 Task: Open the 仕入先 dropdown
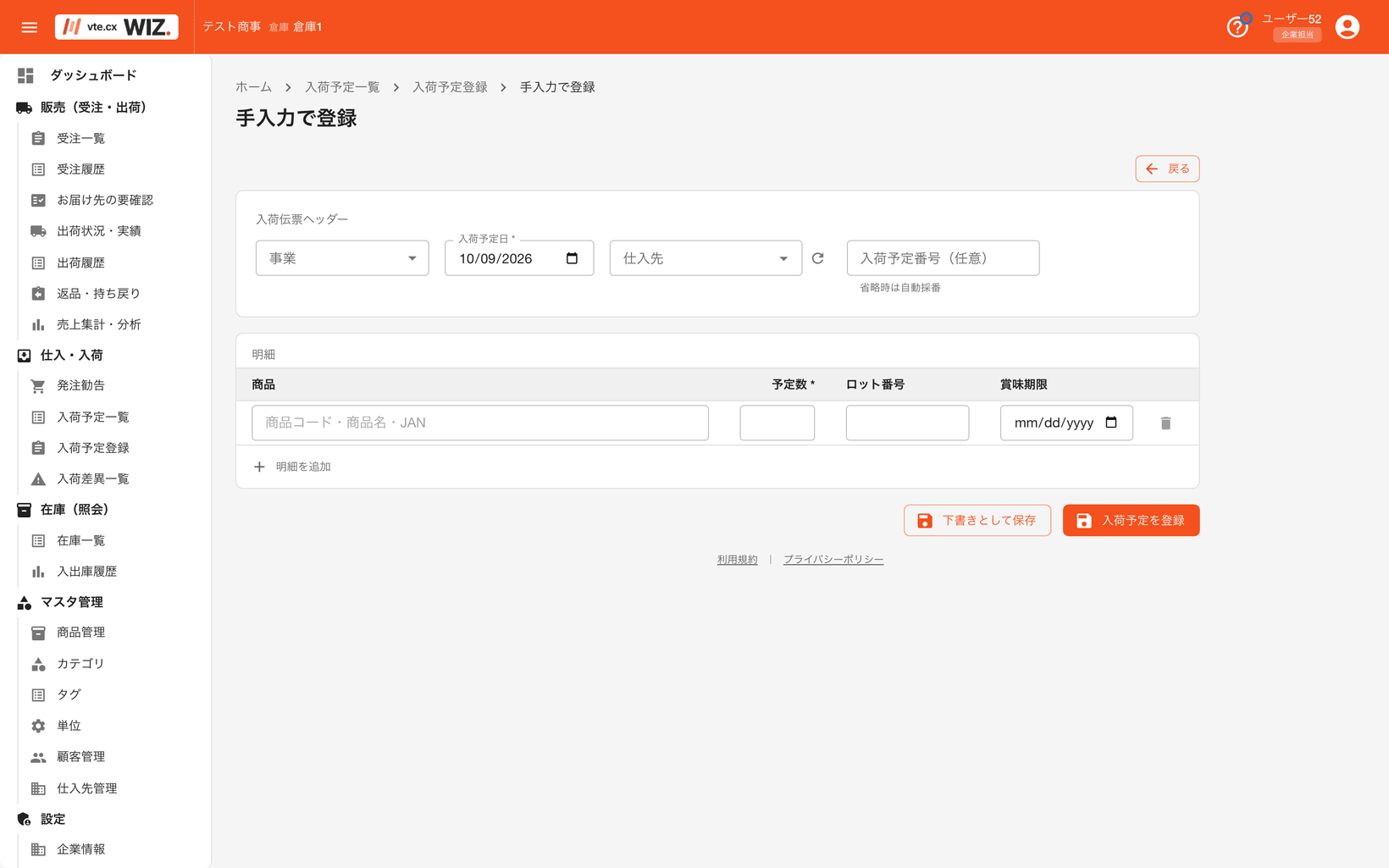pos(706,258)
